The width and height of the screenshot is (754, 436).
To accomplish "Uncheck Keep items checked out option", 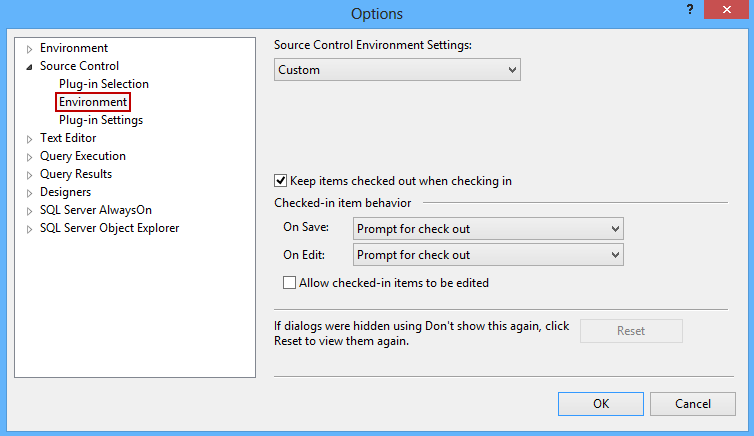I will 281,181.
